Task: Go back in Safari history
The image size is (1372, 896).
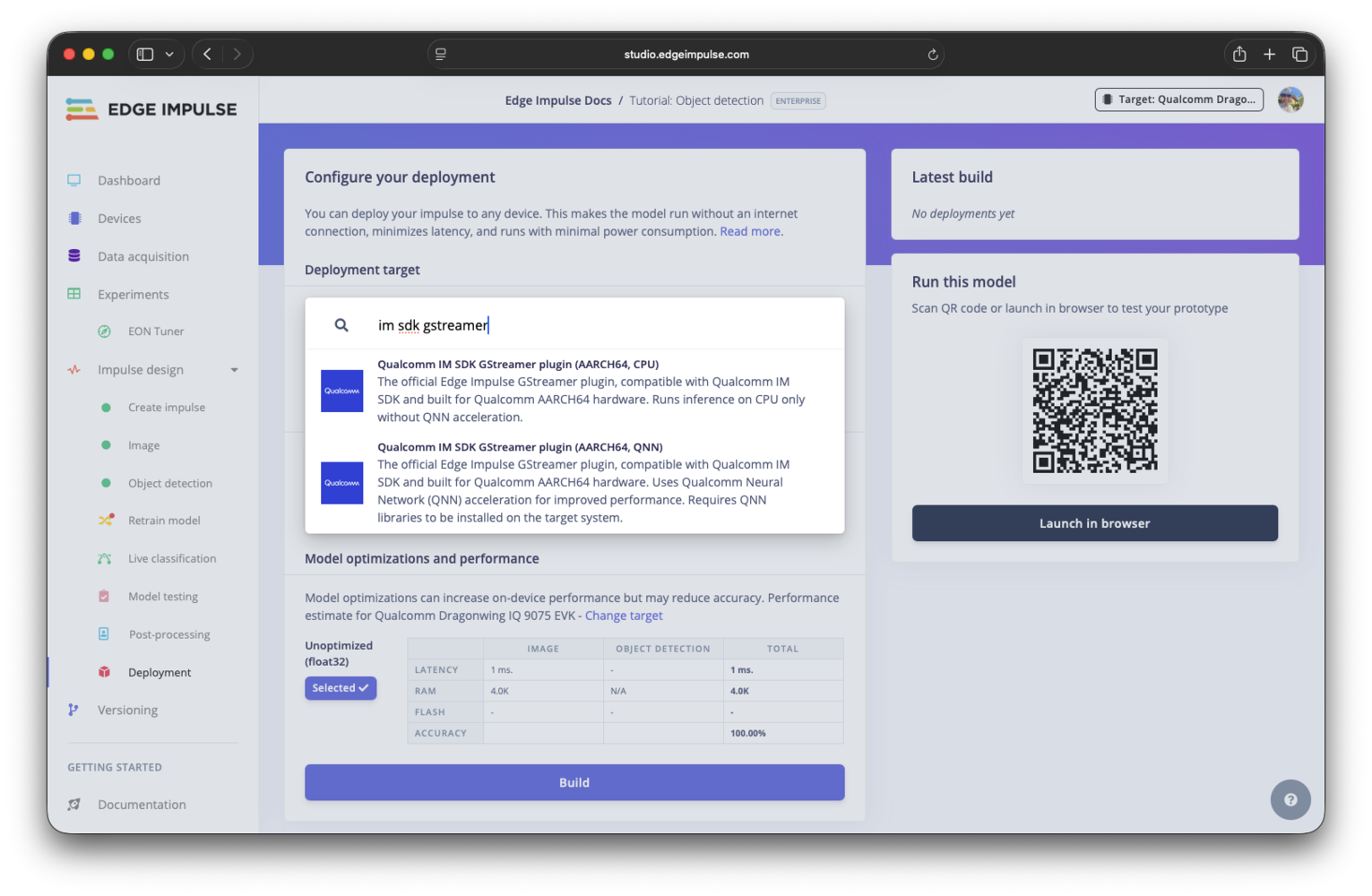Action: point(207,55)
